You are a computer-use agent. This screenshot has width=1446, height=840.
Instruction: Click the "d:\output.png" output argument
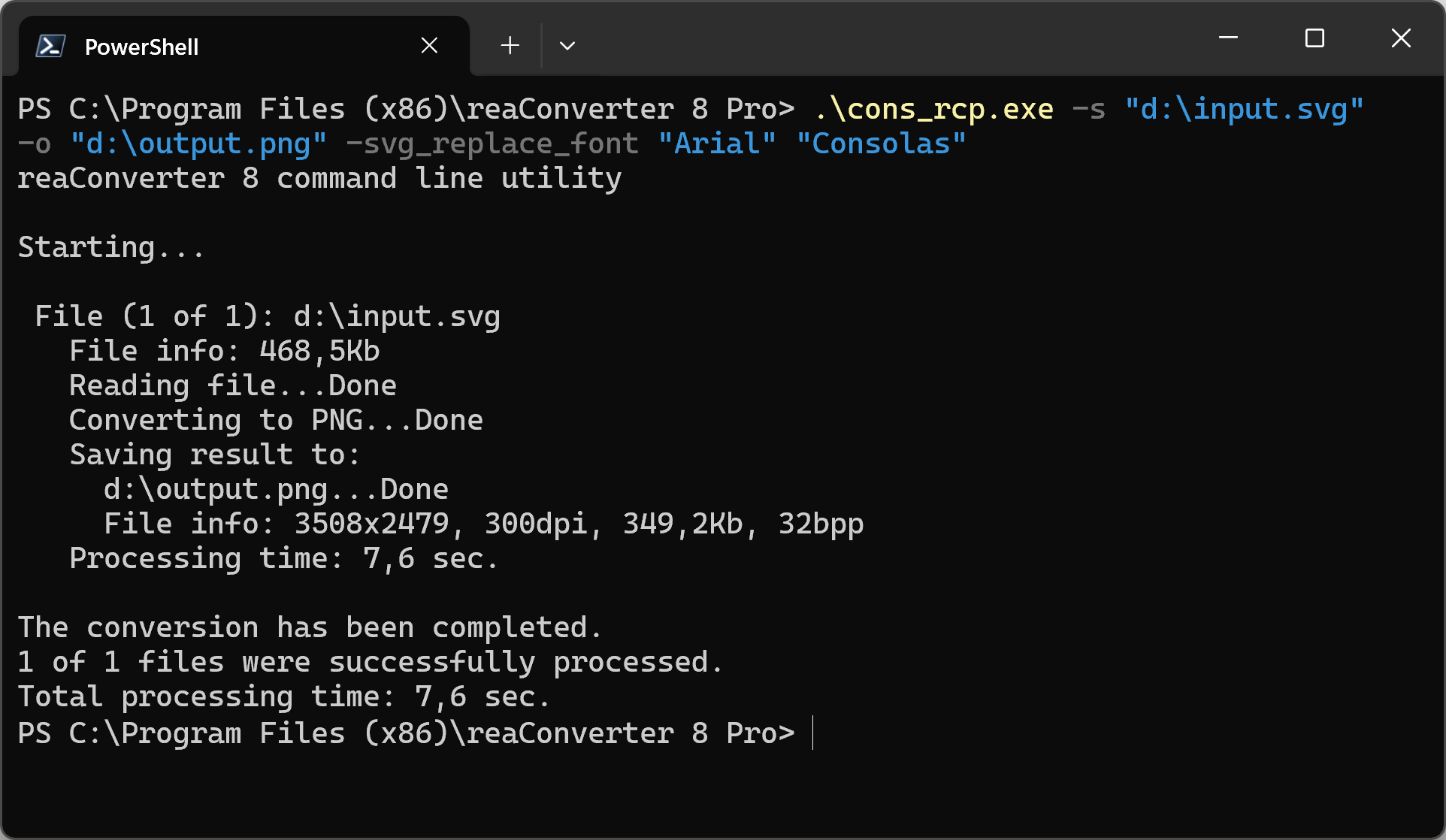(198, 144)
